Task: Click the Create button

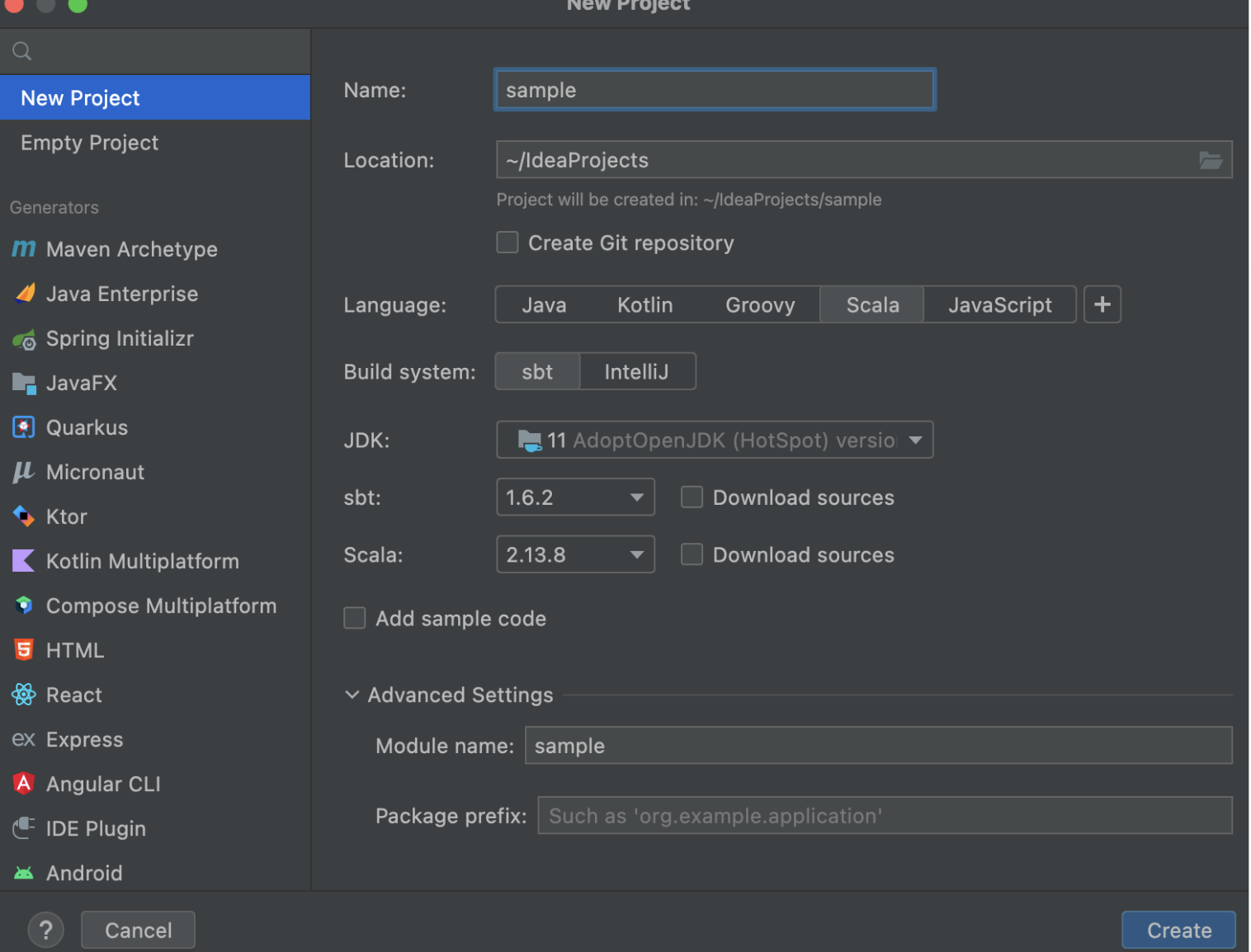Action: pyautogui.click(x=1178, y=930)
